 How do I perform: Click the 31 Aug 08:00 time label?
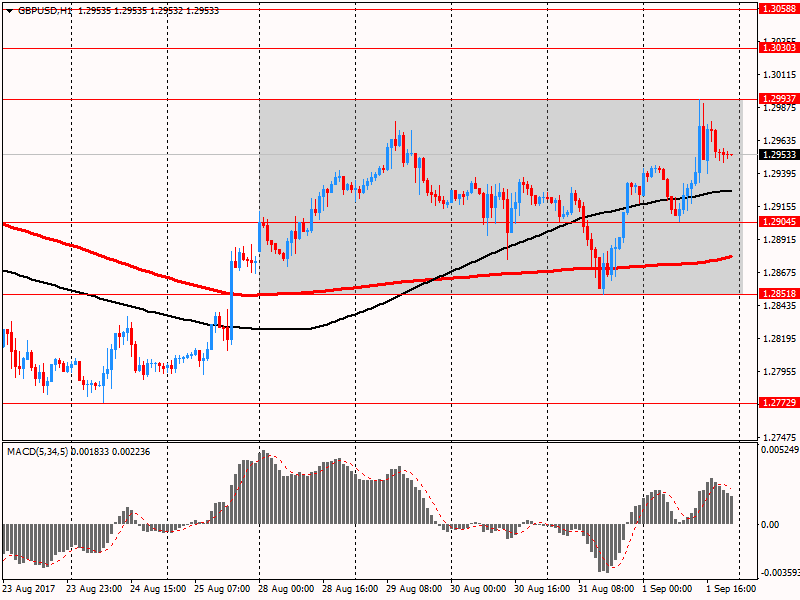point(606,589)
